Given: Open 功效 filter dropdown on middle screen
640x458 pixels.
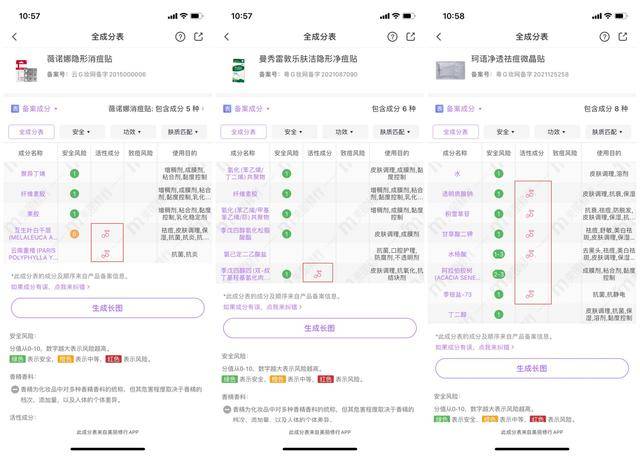Looking at the screenshot, I should click(344, 132).
